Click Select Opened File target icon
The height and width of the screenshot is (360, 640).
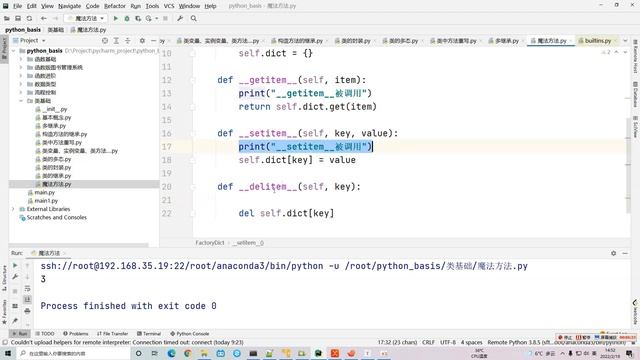coord(105,40)
